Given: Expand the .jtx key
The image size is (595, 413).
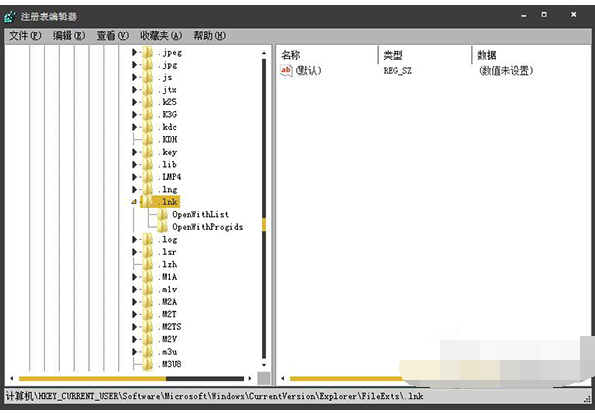Looking at the screenshot, I should tap(134, 90).
